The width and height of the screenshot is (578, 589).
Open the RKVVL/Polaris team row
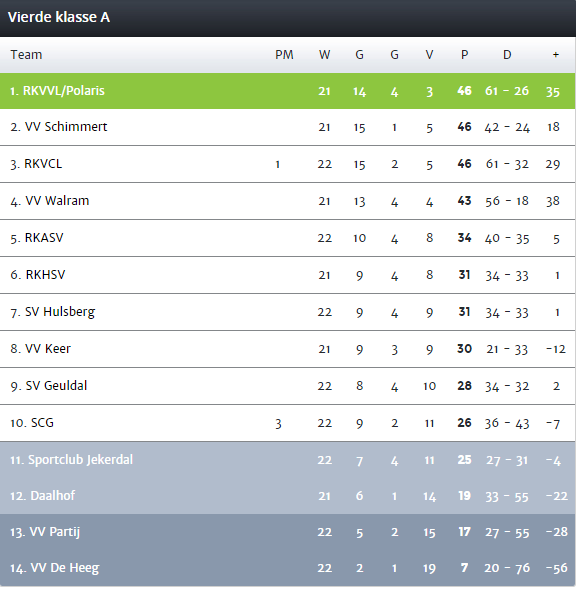[288, 91]
